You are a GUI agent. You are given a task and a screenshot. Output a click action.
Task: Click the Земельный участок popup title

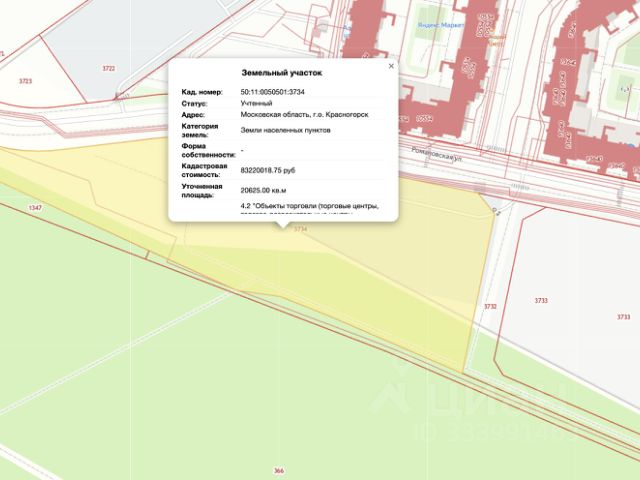(x=282, y=73)
